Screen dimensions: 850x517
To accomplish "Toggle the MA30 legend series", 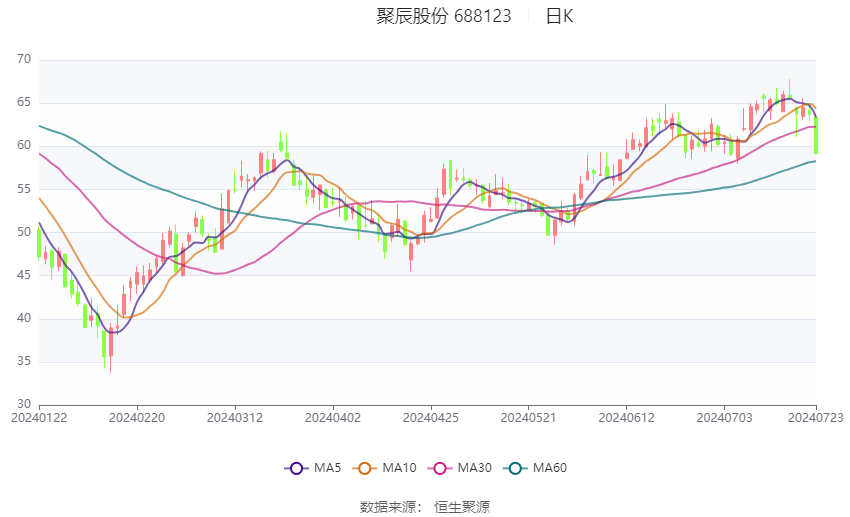I will [x=460, y=468].
